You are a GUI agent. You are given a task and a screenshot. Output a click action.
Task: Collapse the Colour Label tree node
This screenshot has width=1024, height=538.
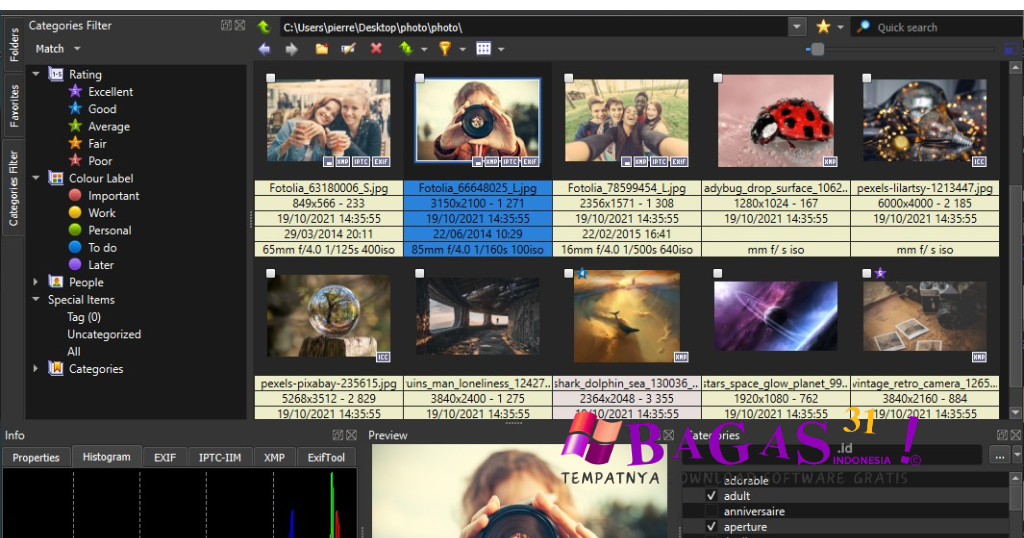pyautogui.click(x=36, y=178)
